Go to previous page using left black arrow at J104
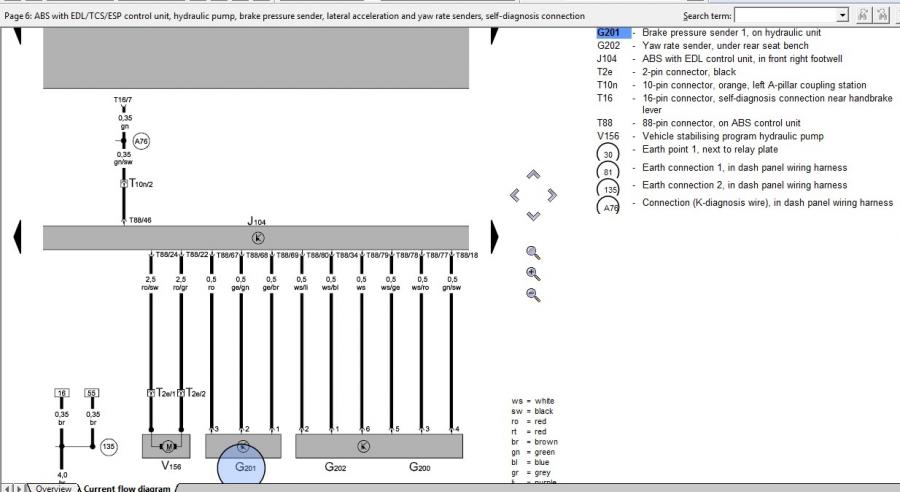 pyautogui.click(x=17, y=238)
